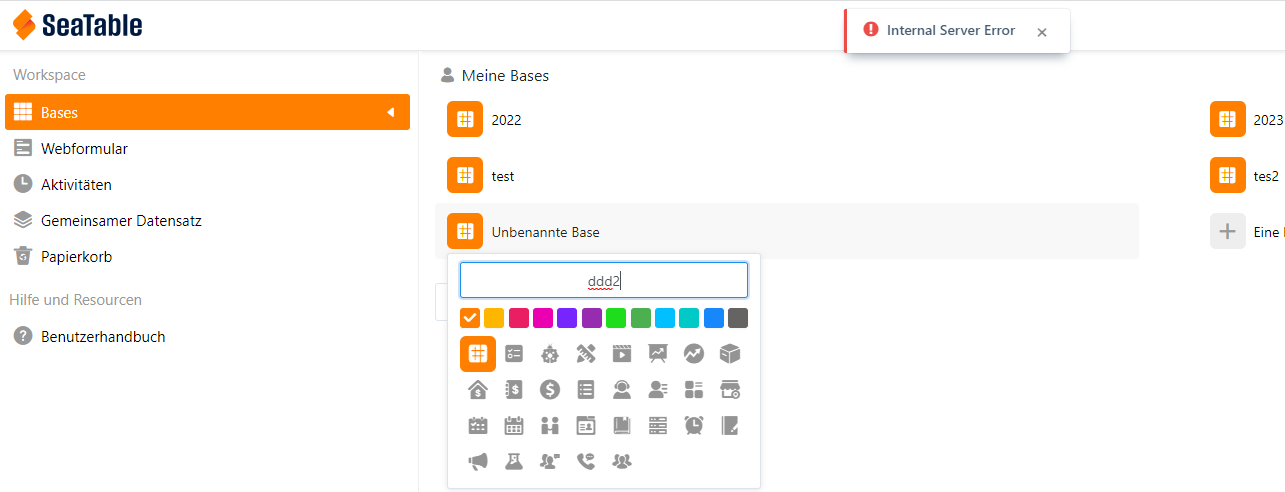Pick the phone with speech bubble icon
The height and width of the screenshot is (492, 1285).
pyautogui.click(x=586, y=461)
